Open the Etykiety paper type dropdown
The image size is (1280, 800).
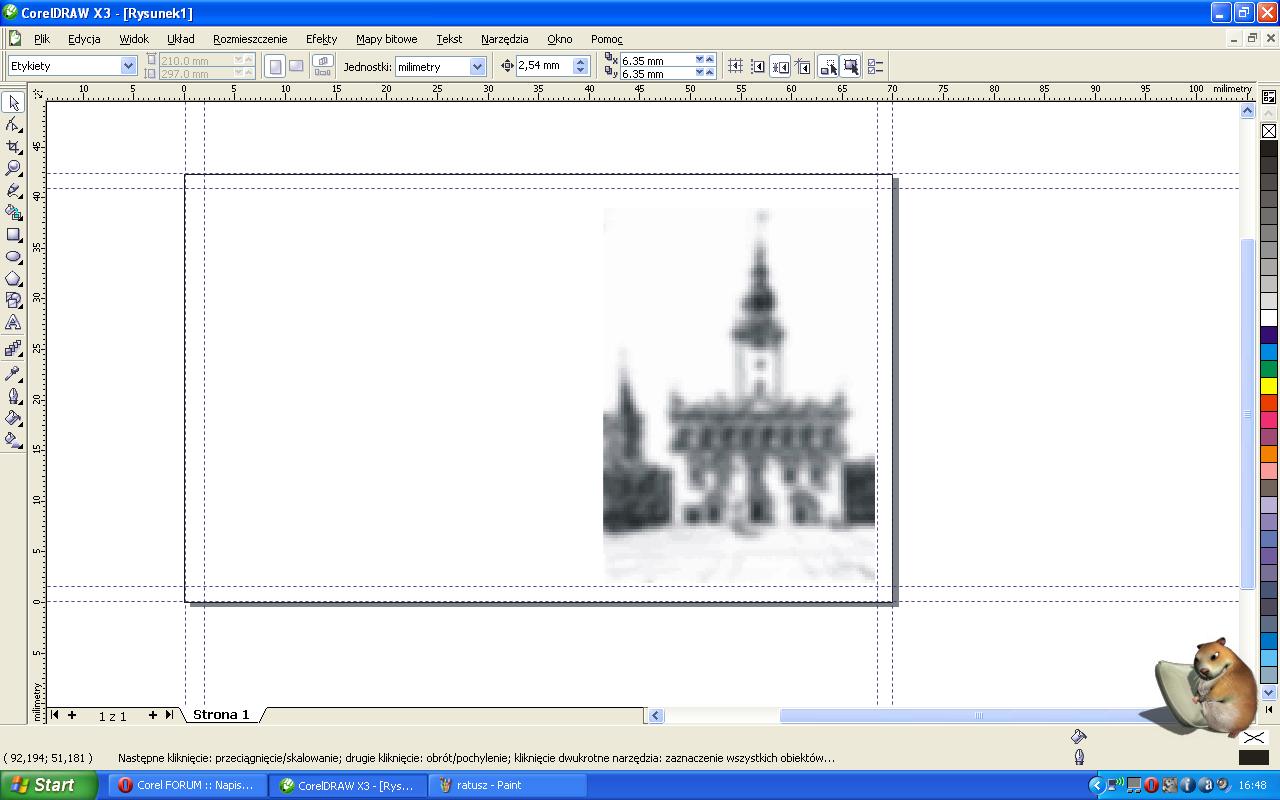click(x=128, y=66)
